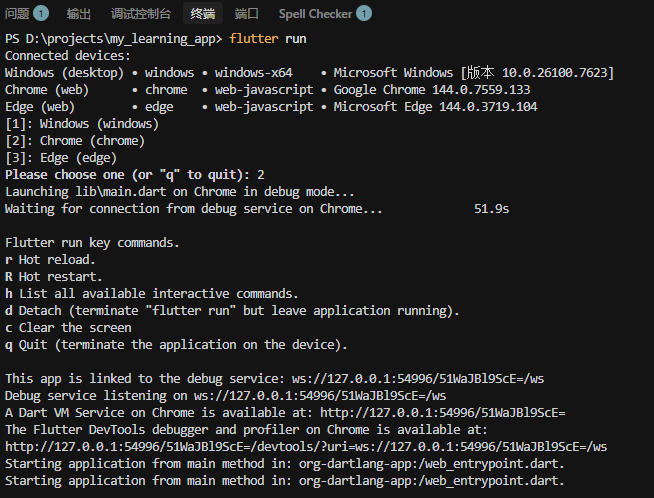This screenshot has height=498, width=654.
Task: Click the 'This app is linked' ws:// address
Action: [x=418, y=378]
